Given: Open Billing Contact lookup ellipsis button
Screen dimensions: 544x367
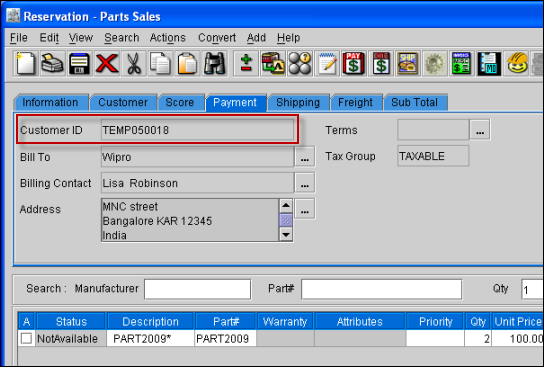Looking at the screenshot, I should pos(305,182).
